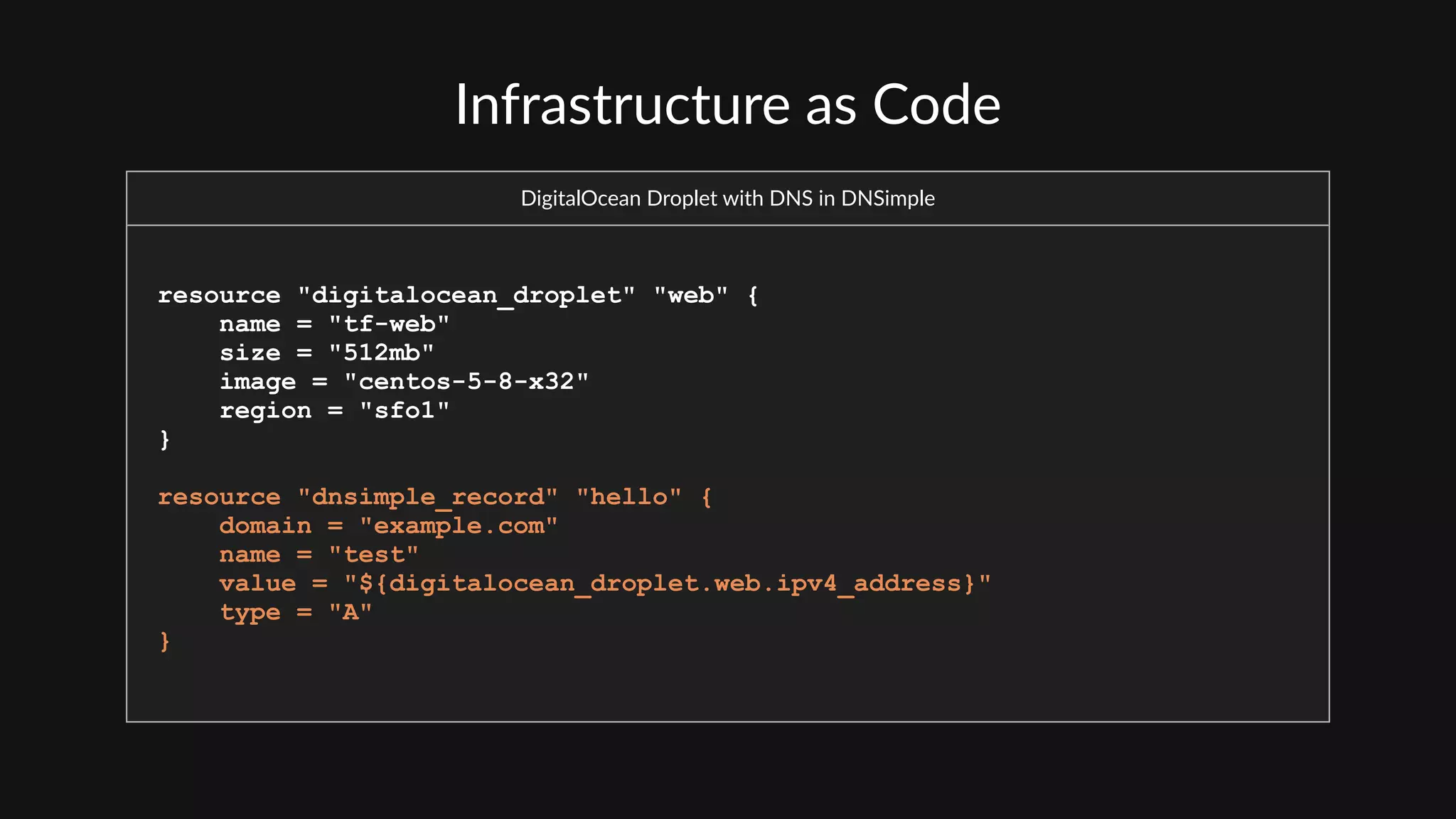Click the value line with ipv4_address interpolation
The image size is (1456, 819).
click(x=605, y=584)
